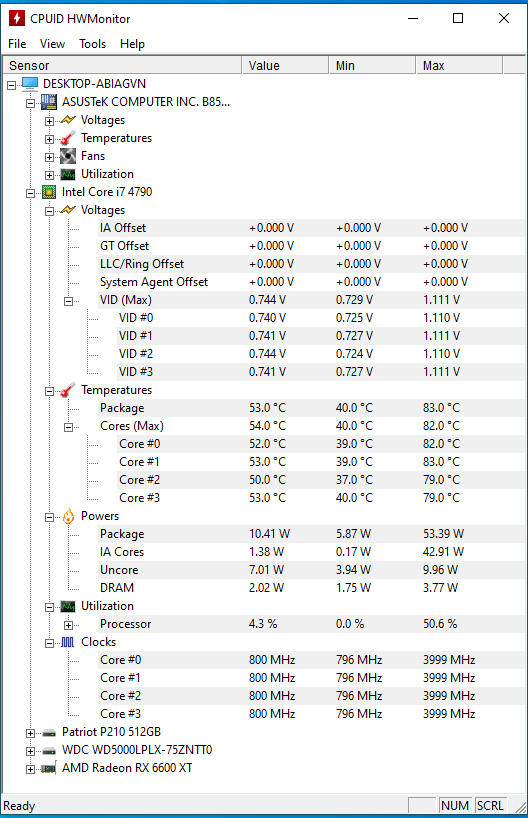528x818 pixels.
Task: Collapse the Clocks node
Action: (49, 643)
